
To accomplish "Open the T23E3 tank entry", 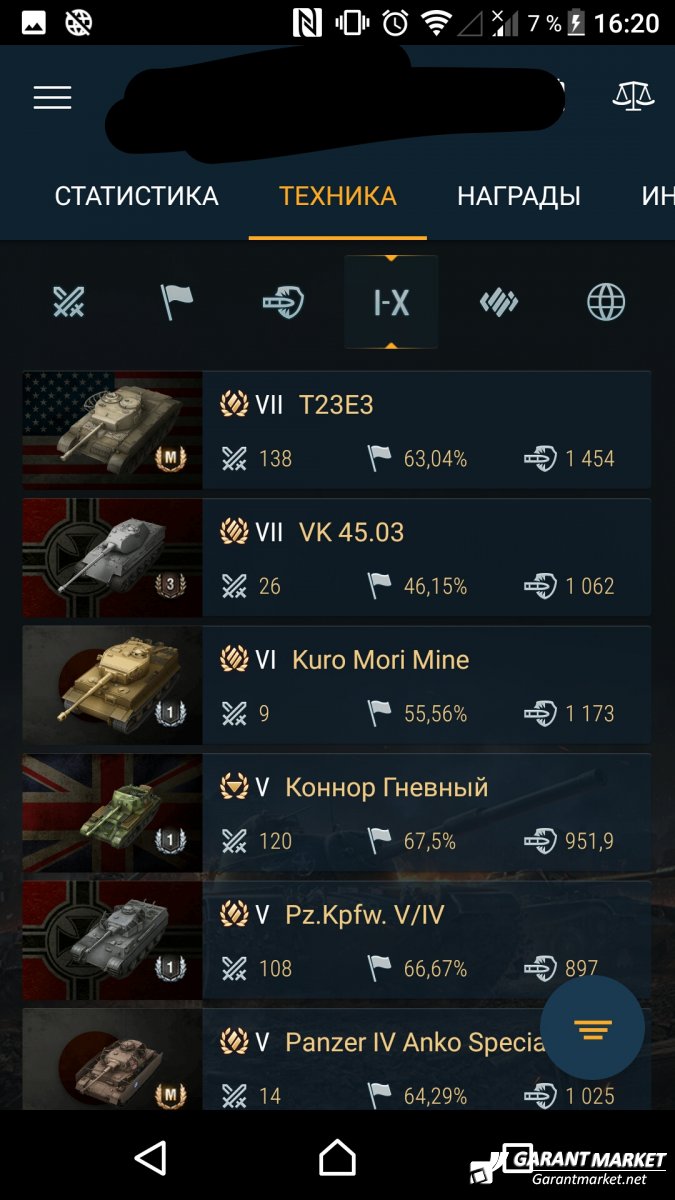I will 337,431.
